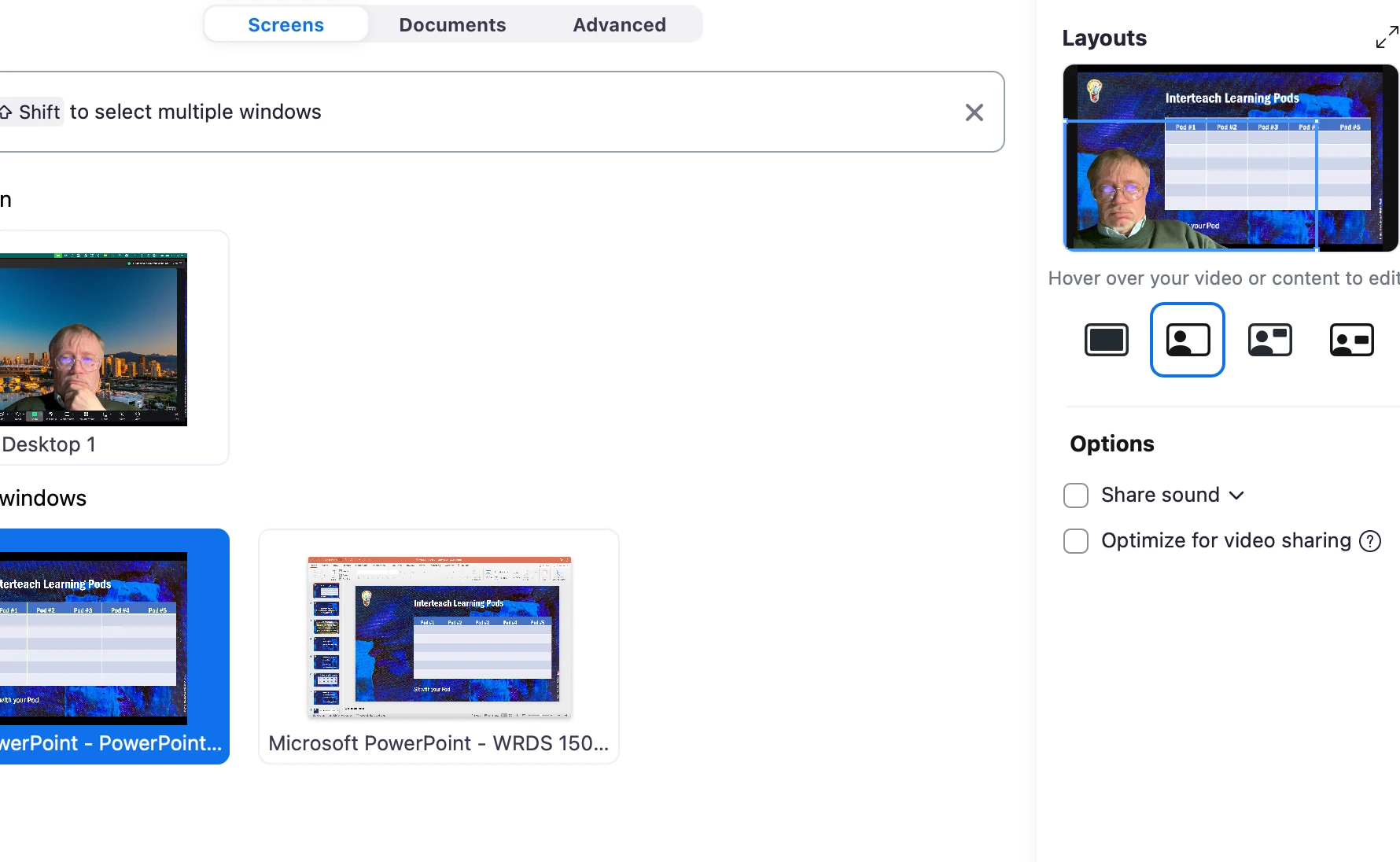Screen dimensions: 1400x862
Task: Select the video-over-content layout icon
Action: (1188, 340)
